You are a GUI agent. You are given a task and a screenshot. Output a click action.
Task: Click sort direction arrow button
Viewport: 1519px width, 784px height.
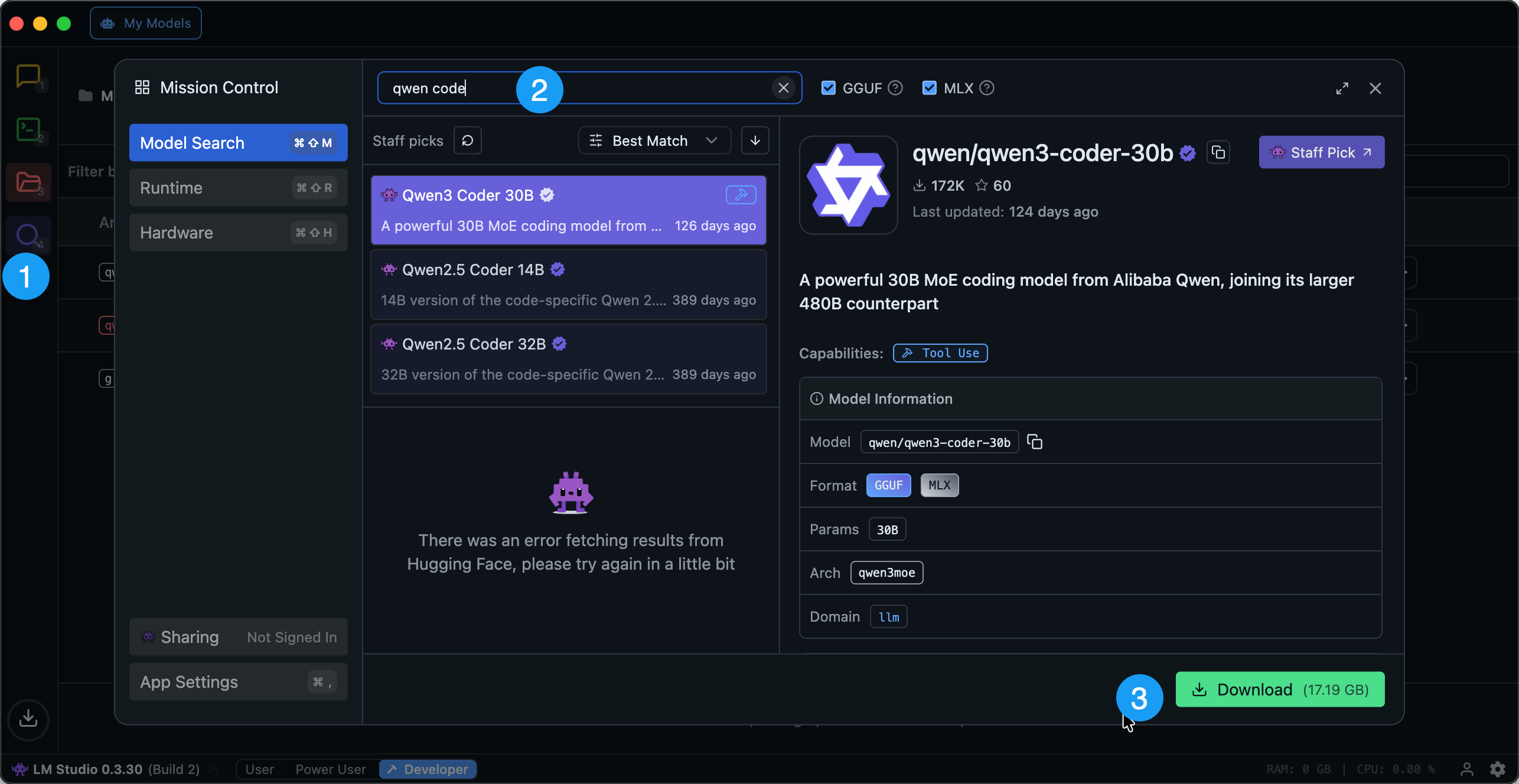tap(755, 141)
